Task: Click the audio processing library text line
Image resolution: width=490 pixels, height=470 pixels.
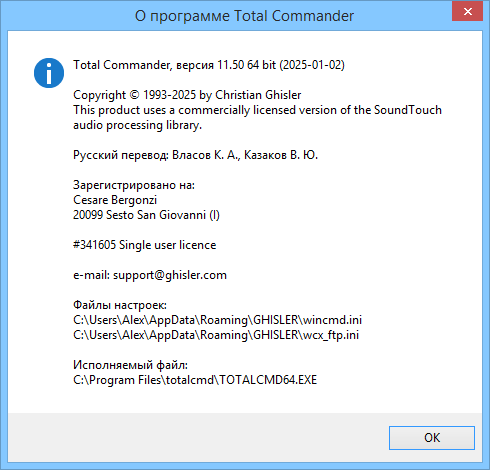Action: tap(137, 125)
